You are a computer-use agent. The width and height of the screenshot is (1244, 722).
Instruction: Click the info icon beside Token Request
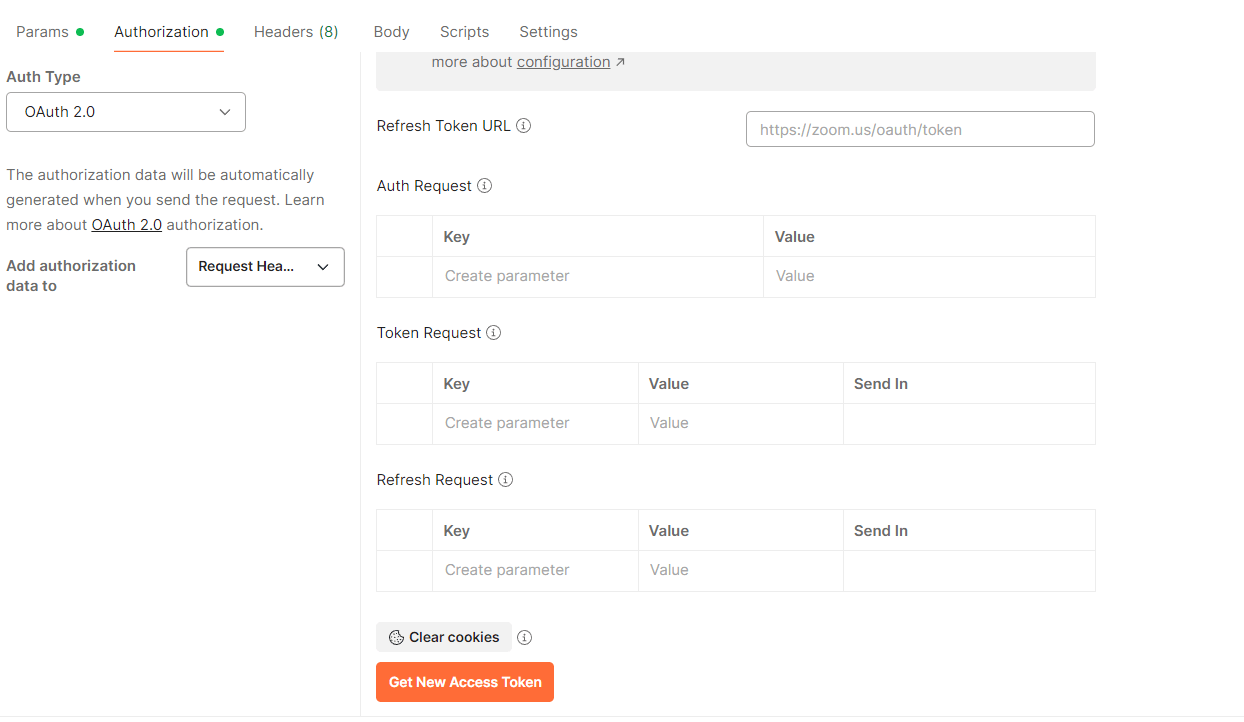click(x=493, y=332)
